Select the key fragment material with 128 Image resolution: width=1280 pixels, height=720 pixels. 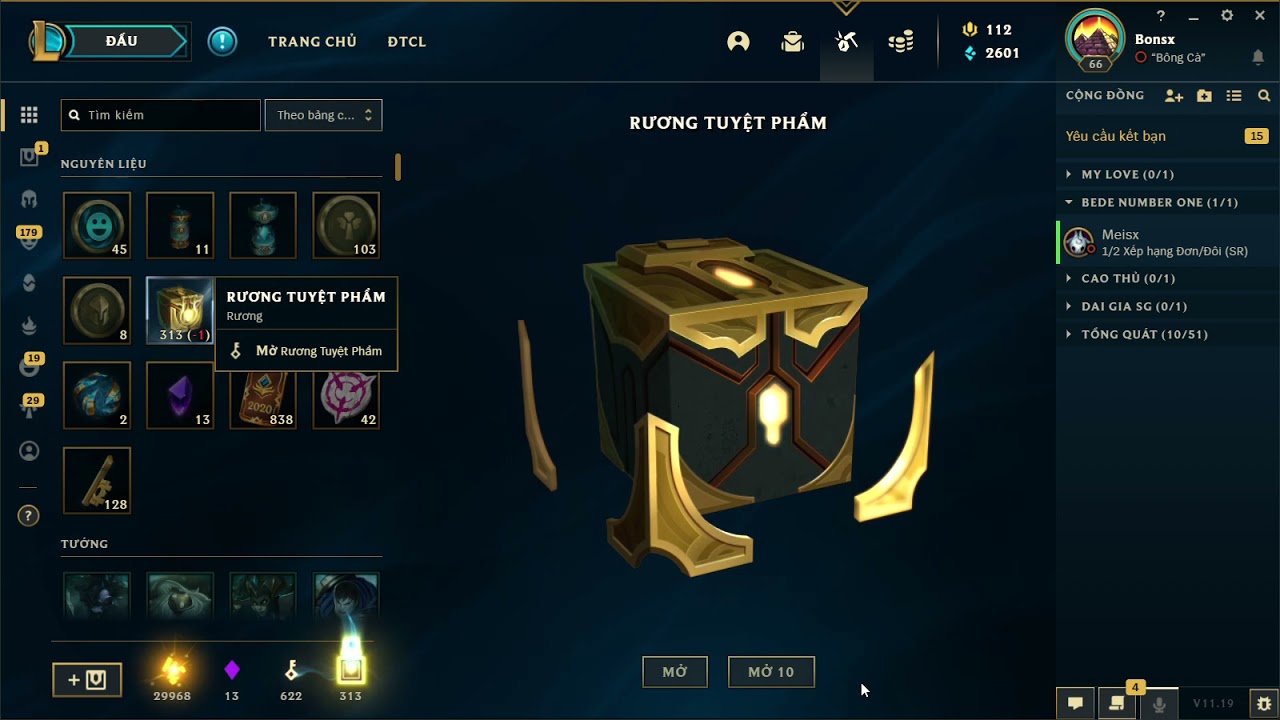[x=97, y=480]
